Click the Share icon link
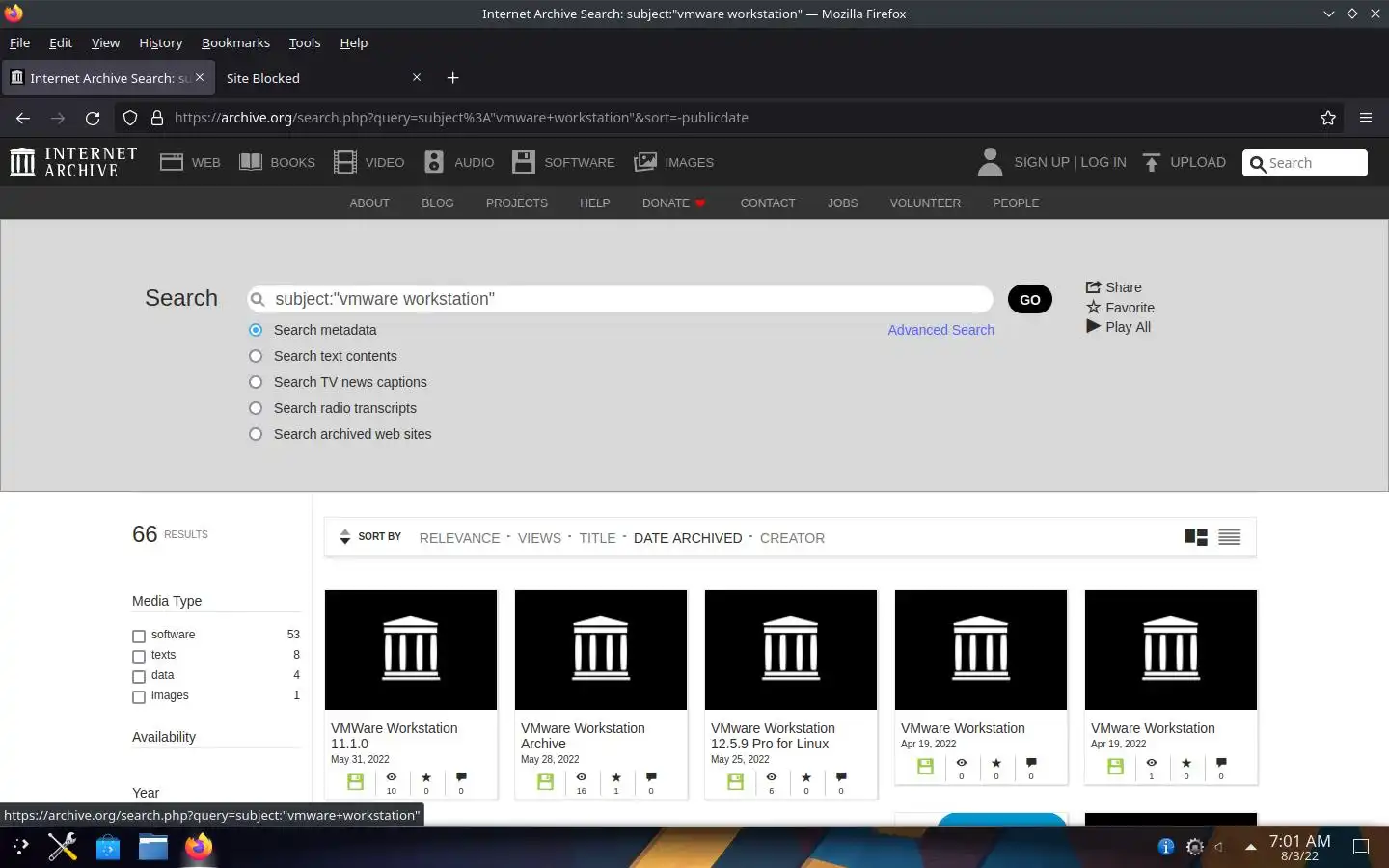This screenshot has height=868, width=1389. click(x=1113, y=287)
